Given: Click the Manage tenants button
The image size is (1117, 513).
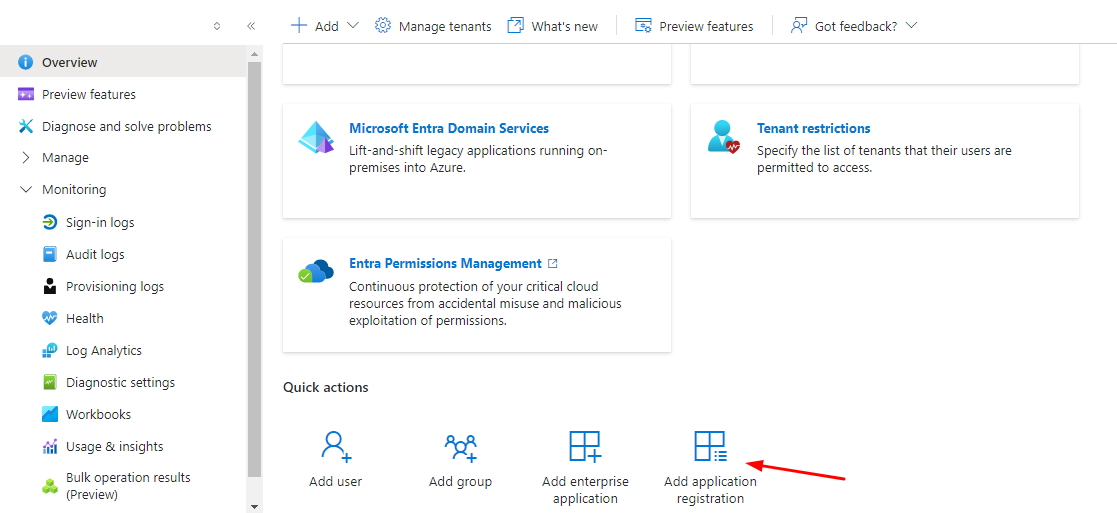Looking at the screenshot, I should click(x=433, y=26).
